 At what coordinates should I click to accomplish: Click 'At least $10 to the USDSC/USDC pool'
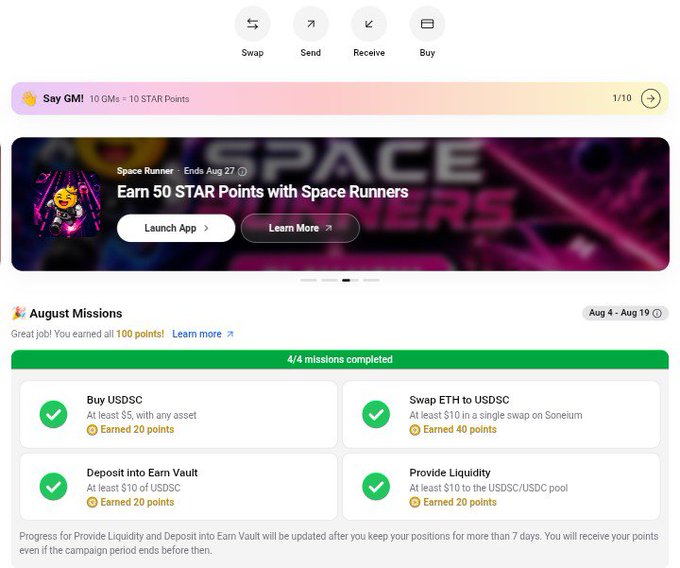pyautogui.click(x=488, y=488)
